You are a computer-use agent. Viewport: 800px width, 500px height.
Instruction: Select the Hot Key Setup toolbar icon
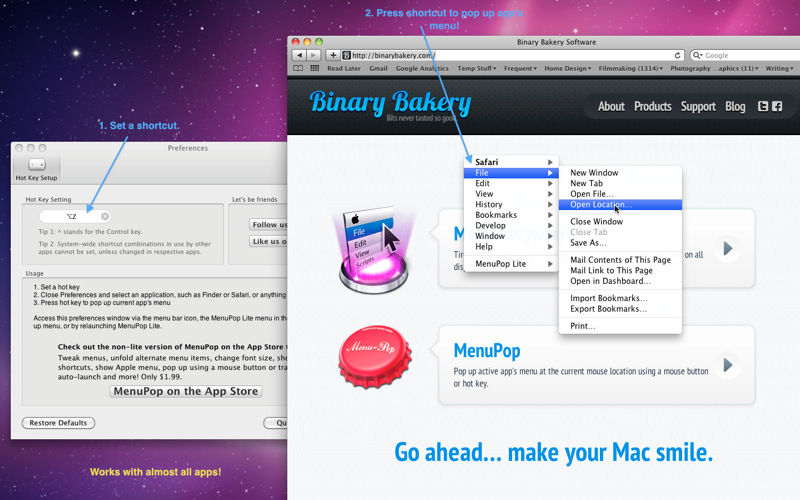pyautogui.click(x=36, y=169)
